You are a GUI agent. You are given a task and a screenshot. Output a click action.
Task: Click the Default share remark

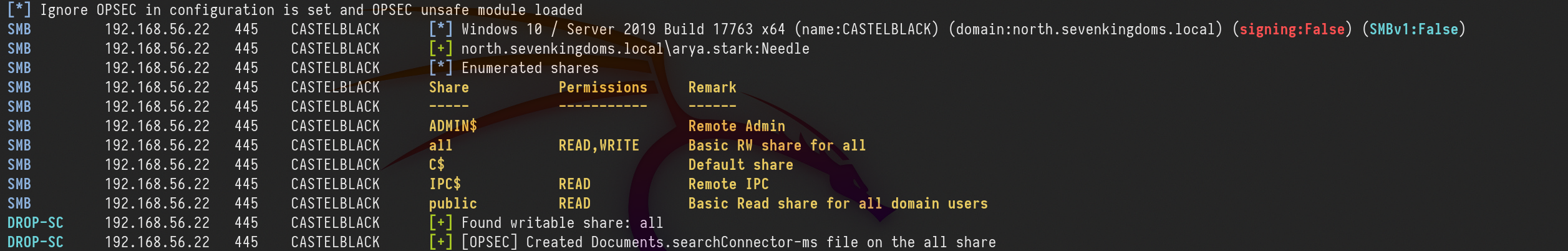click(740, 165)
